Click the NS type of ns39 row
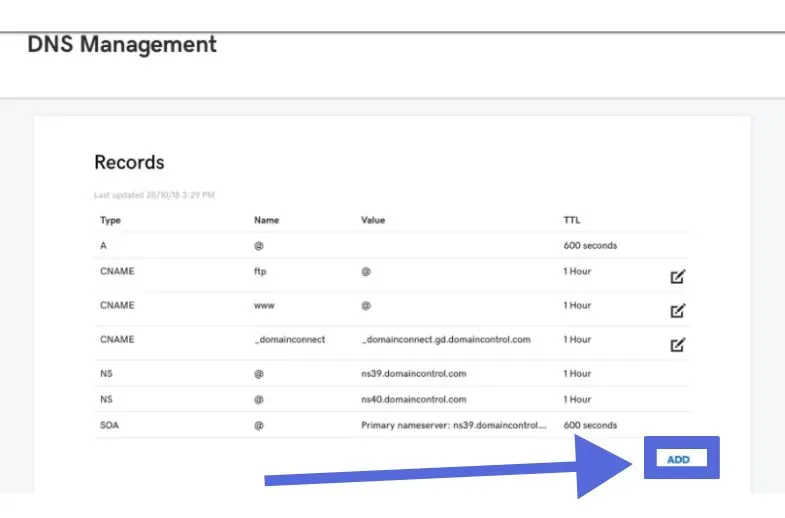The image size is (785, 518). point(106,373)
